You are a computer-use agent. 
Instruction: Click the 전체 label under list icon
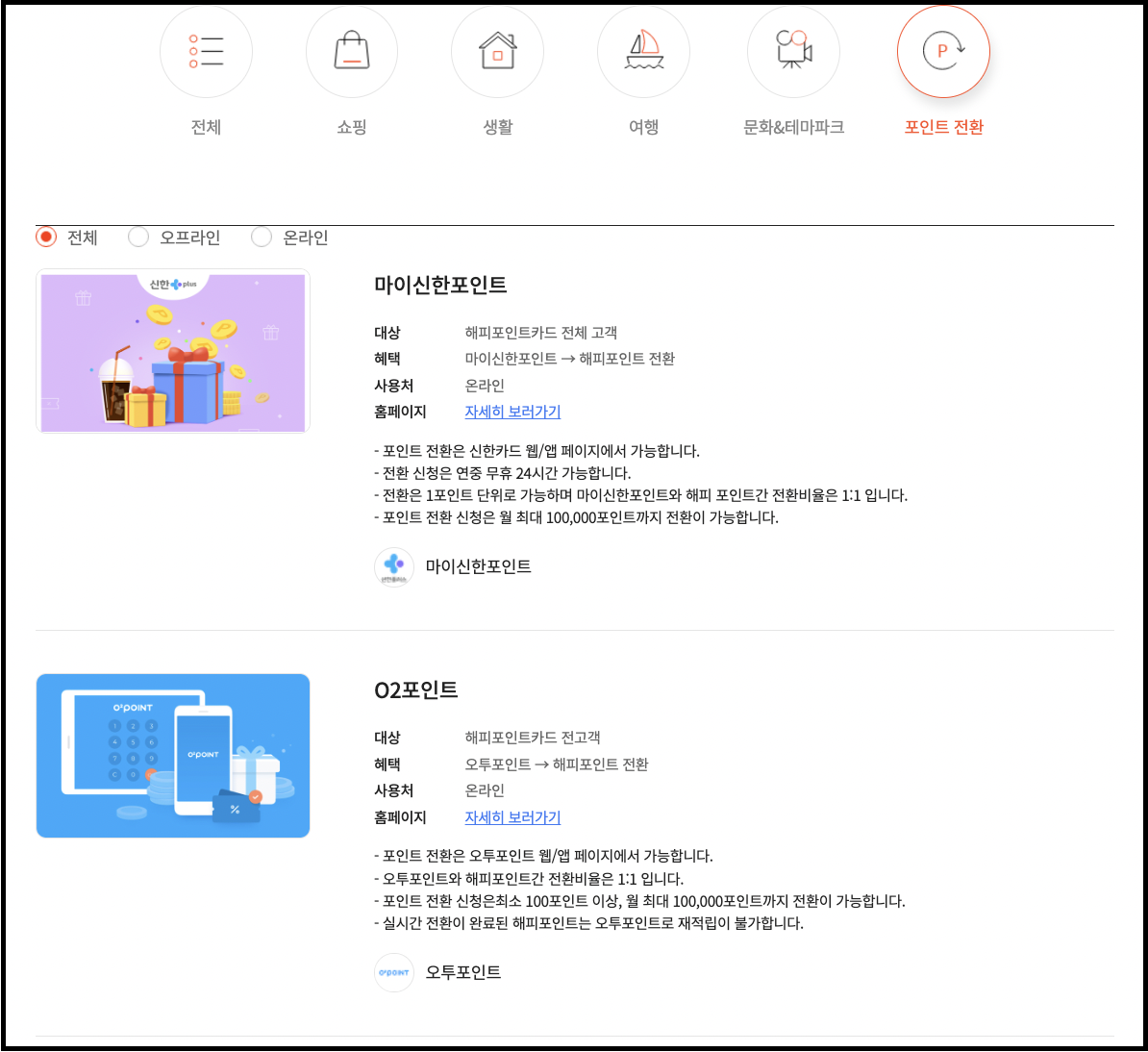(x=206, y=127)
